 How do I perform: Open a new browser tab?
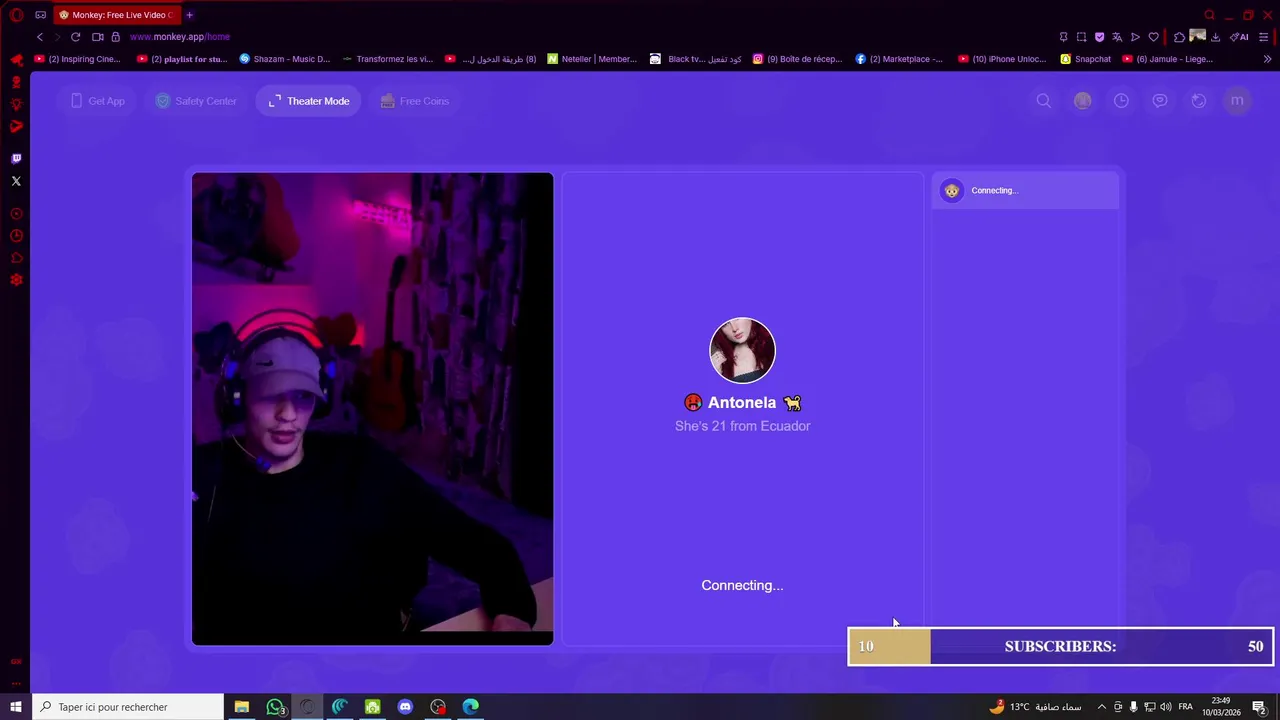coord(189,15)
